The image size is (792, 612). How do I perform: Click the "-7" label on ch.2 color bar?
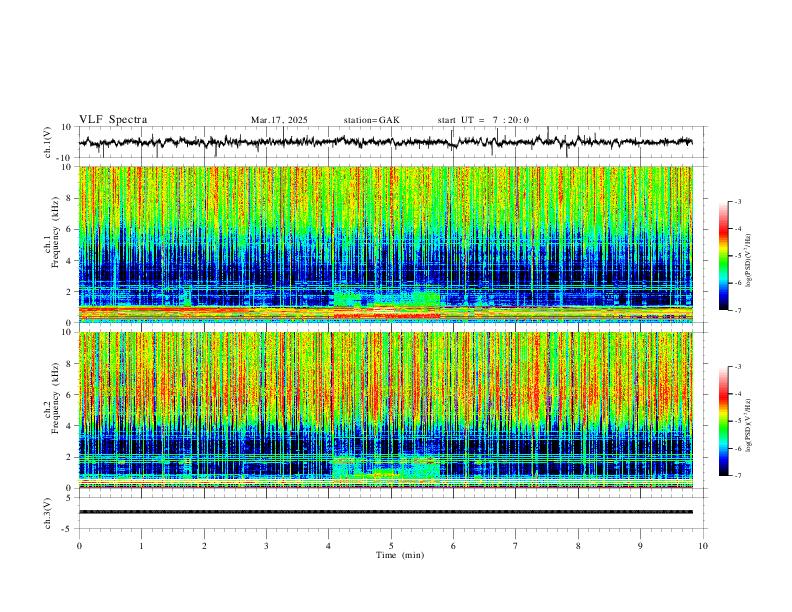click(x=737, y=476)
